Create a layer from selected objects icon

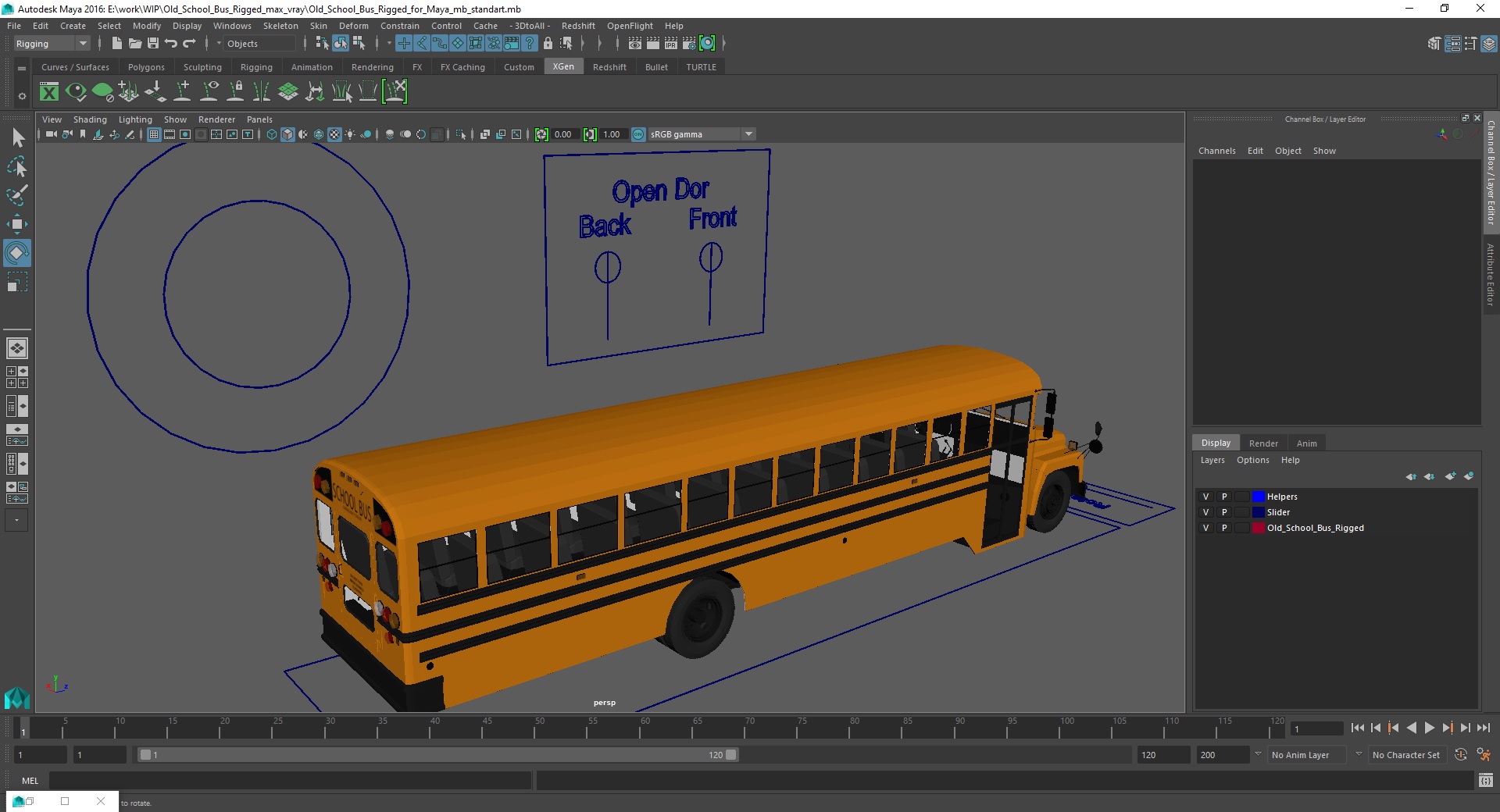click(x=1469, y=476)
